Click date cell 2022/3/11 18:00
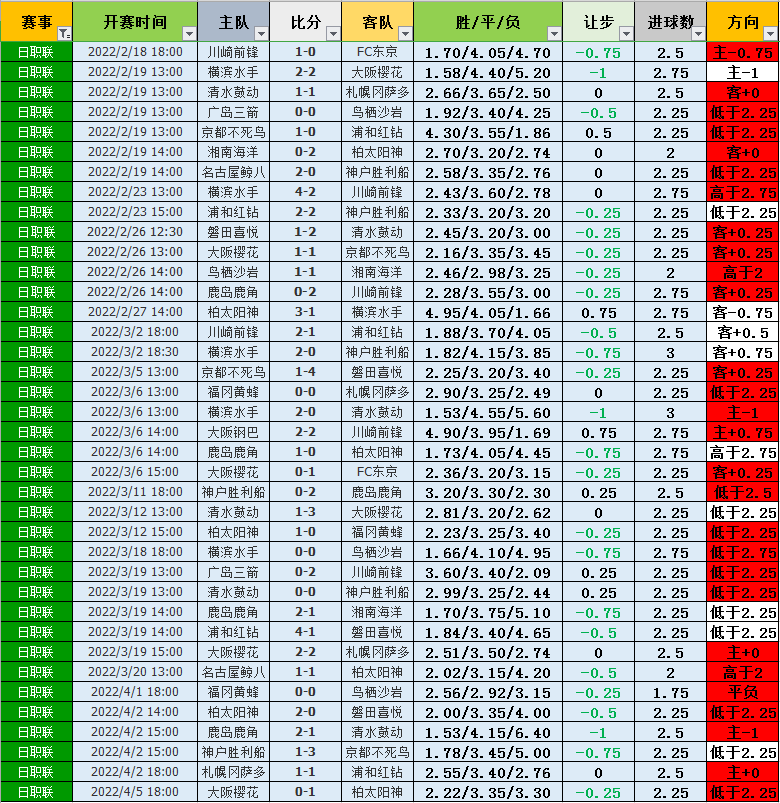Viewport: 780px width, 803px height. (135, 492)
